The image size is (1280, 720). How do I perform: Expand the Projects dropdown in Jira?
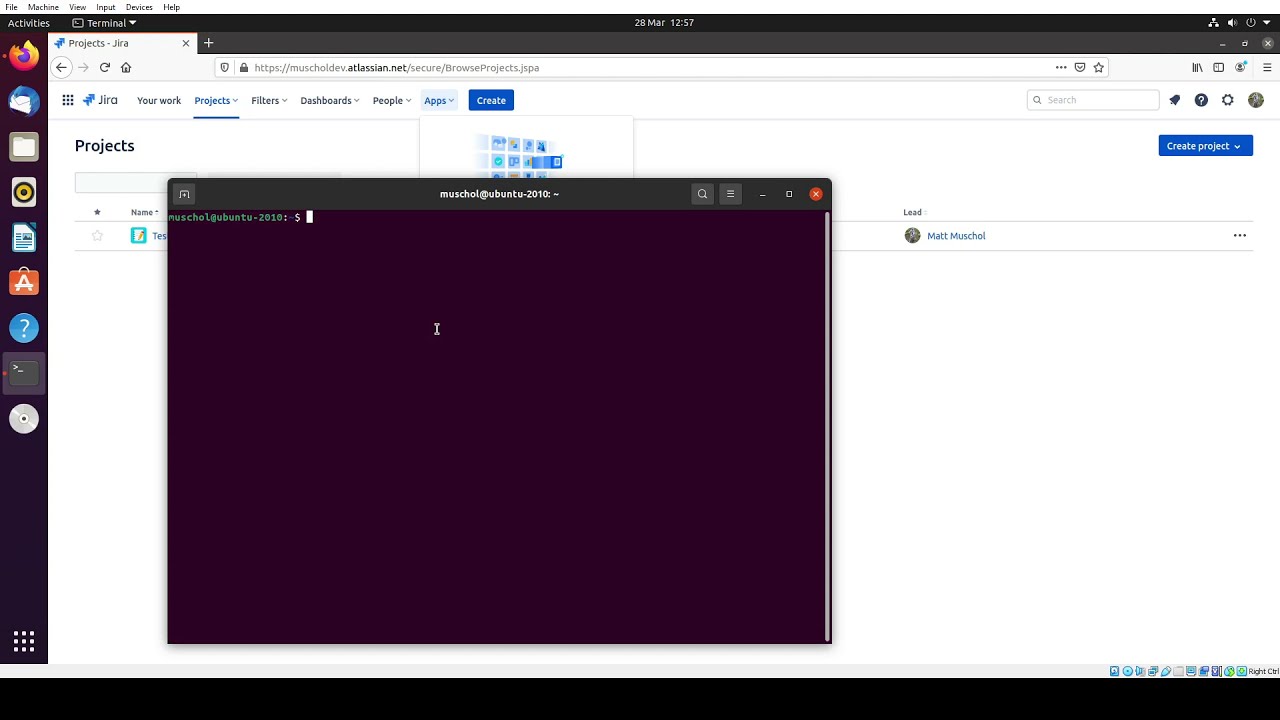tap(216, 100)
